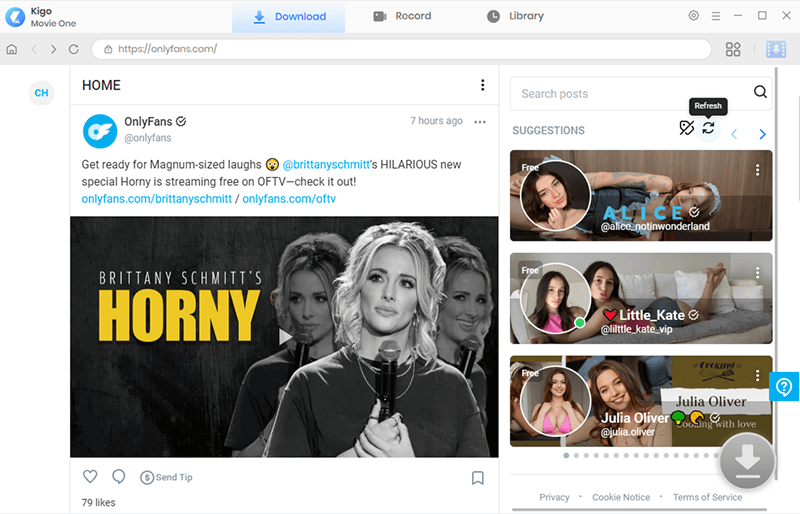The height and width of the screenshot is (514, 800).
Task: Click the hide-free-accounts tag icon
Action: (686, 128)
